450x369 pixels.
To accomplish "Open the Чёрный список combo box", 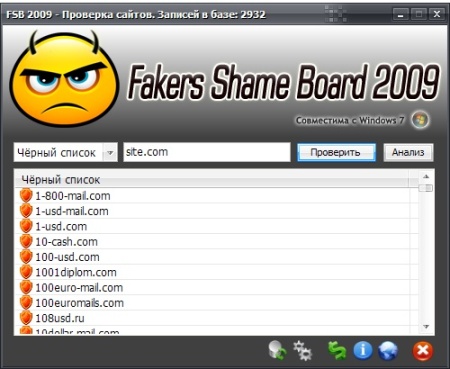I will pyautogui.click(x=66, y=153).
